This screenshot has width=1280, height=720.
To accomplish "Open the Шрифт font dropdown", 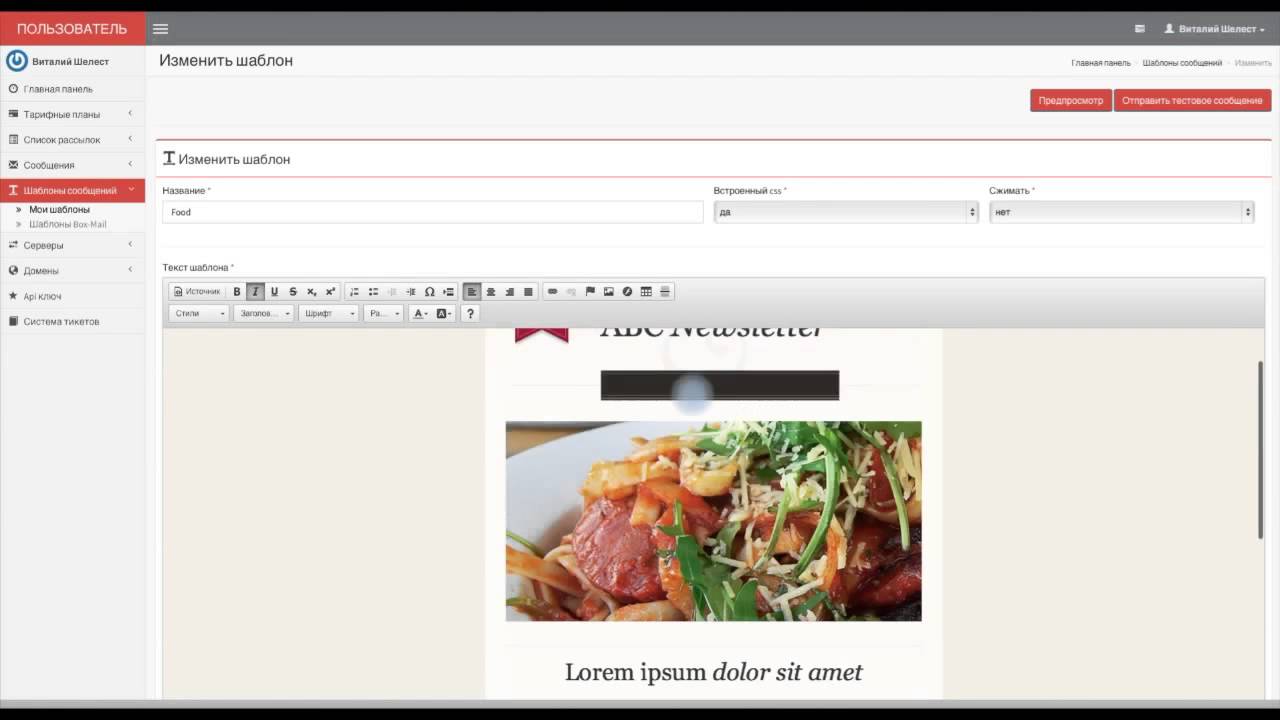I will [329, 314].
